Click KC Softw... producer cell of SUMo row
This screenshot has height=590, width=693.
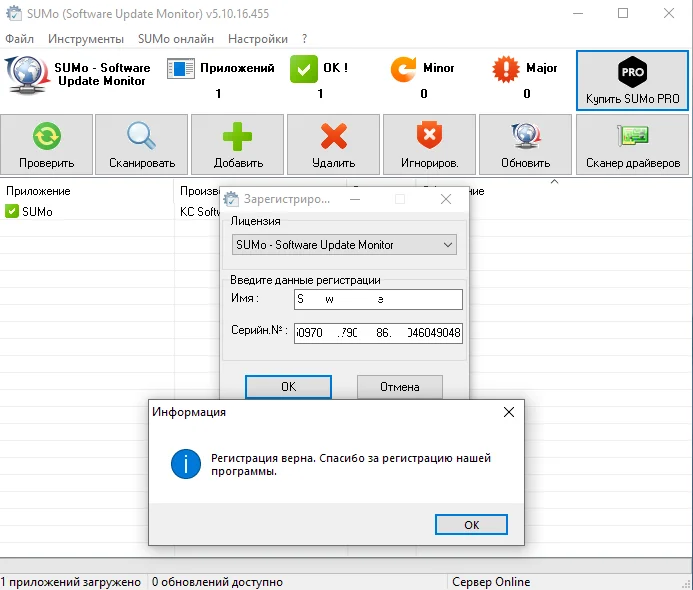[200, 212]
